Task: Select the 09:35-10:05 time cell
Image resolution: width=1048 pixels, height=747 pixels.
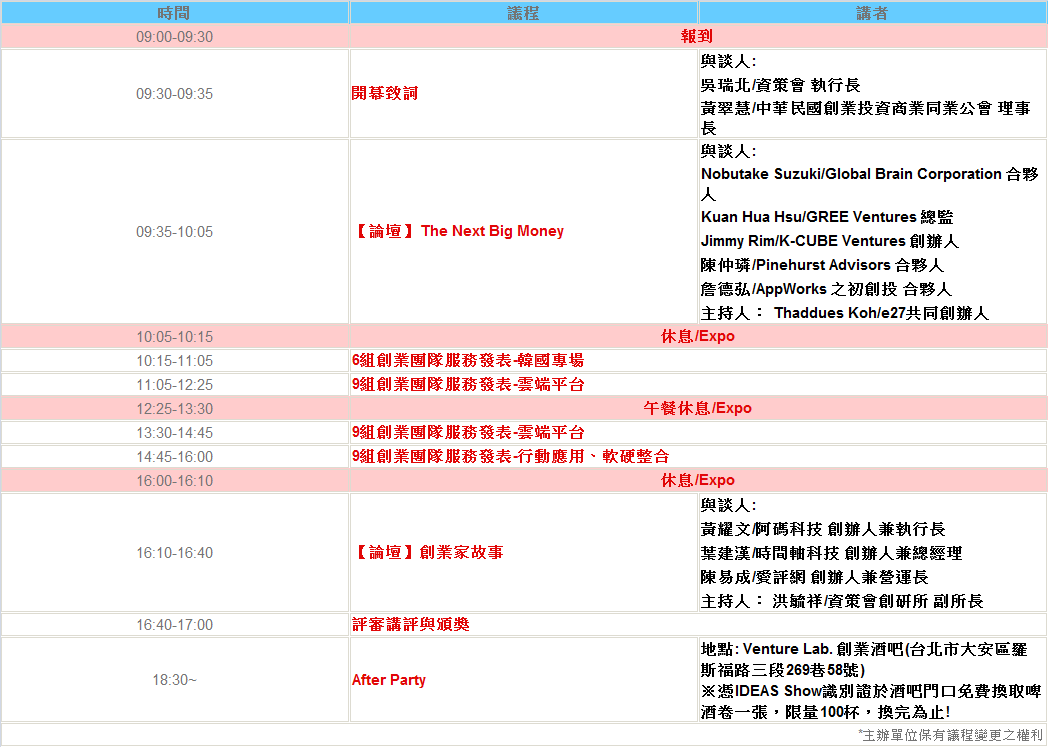Action: tap(174, 231)
